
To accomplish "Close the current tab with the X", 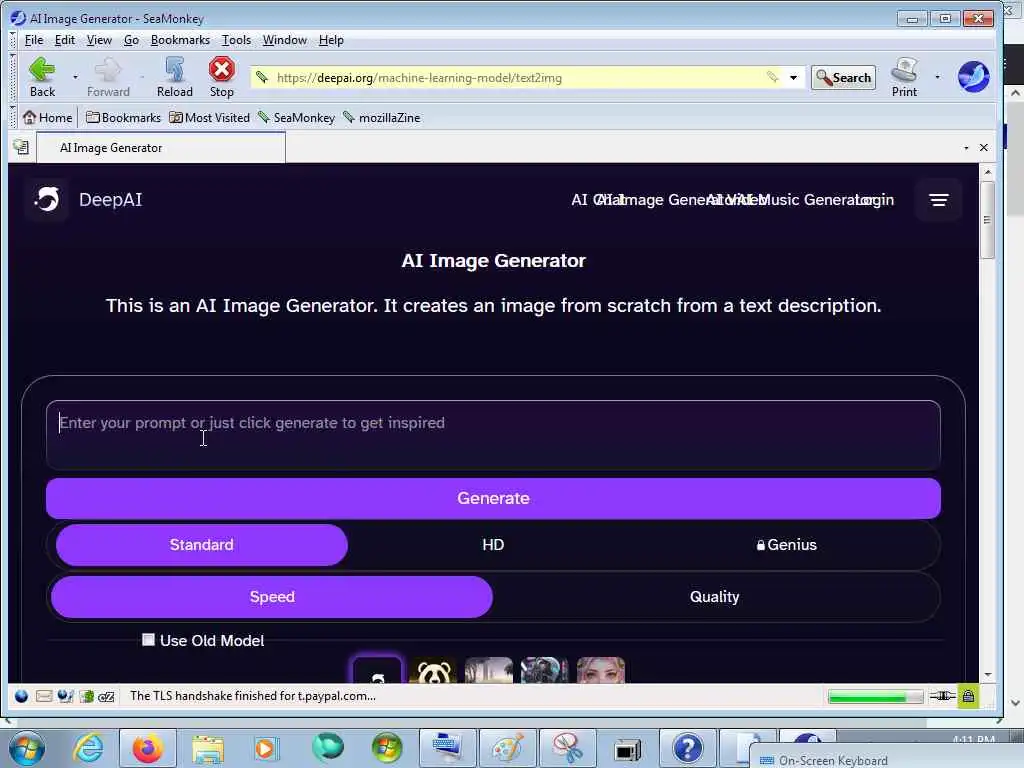I will 984,148.
